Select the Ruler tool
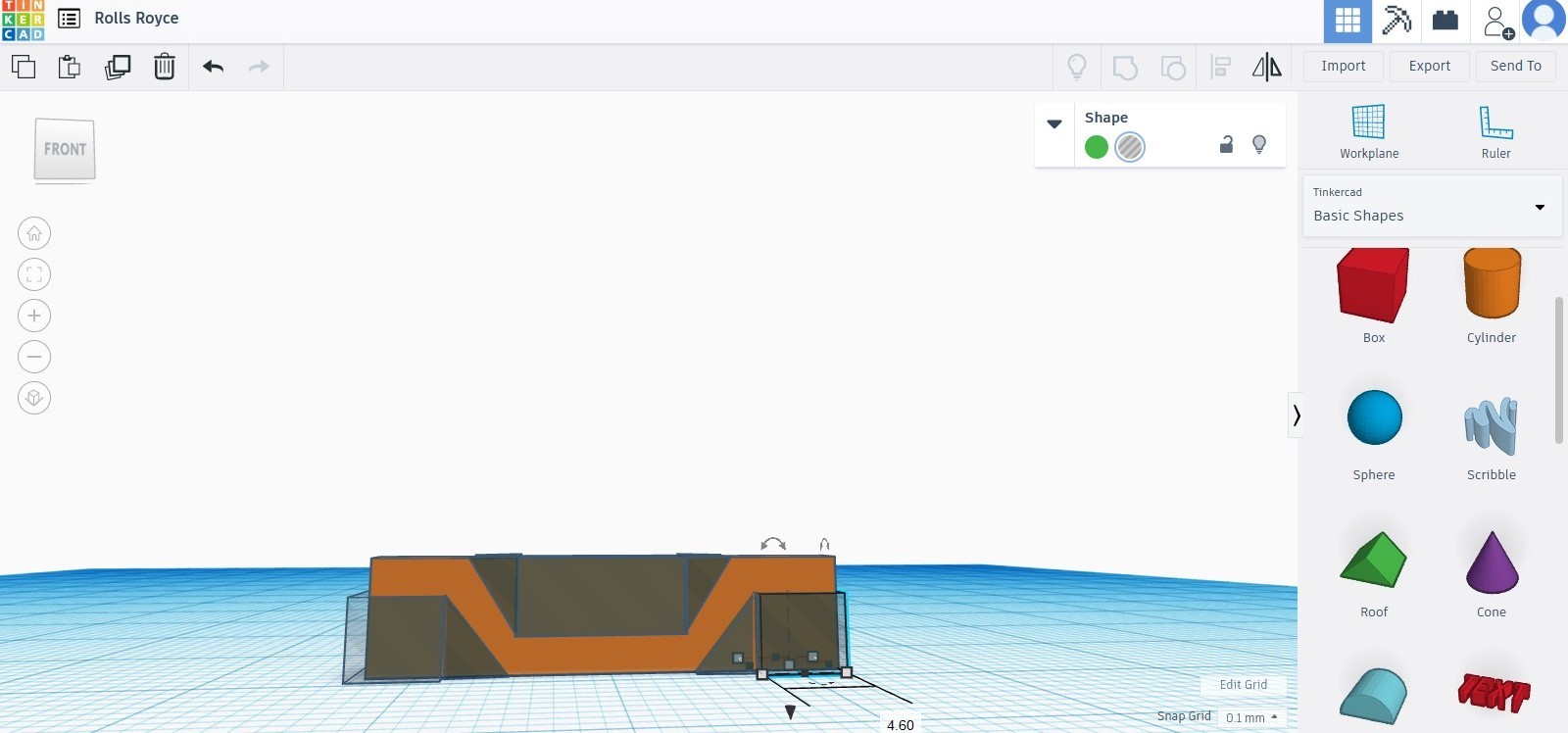The width and height of the screenshot is (1568, 733). pyautogui.click(x=1495, y=131)
